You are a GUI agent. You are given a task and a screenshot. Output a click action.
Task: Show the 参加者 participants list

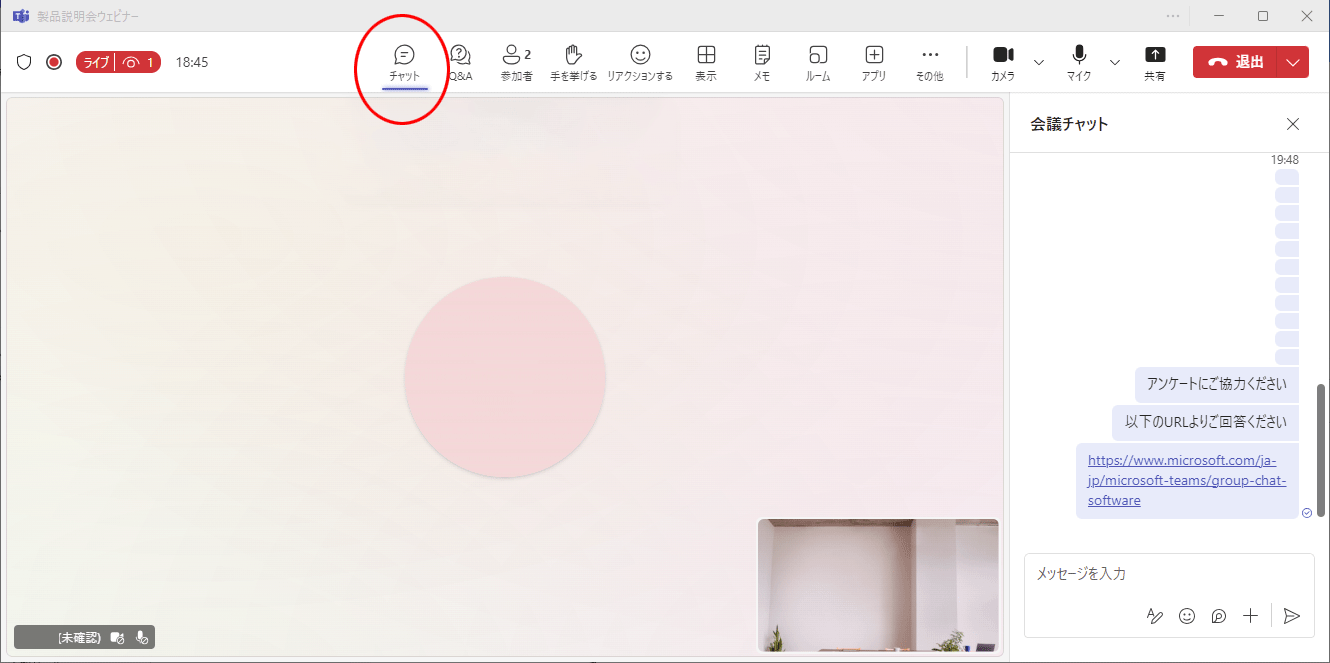point(516,62)
